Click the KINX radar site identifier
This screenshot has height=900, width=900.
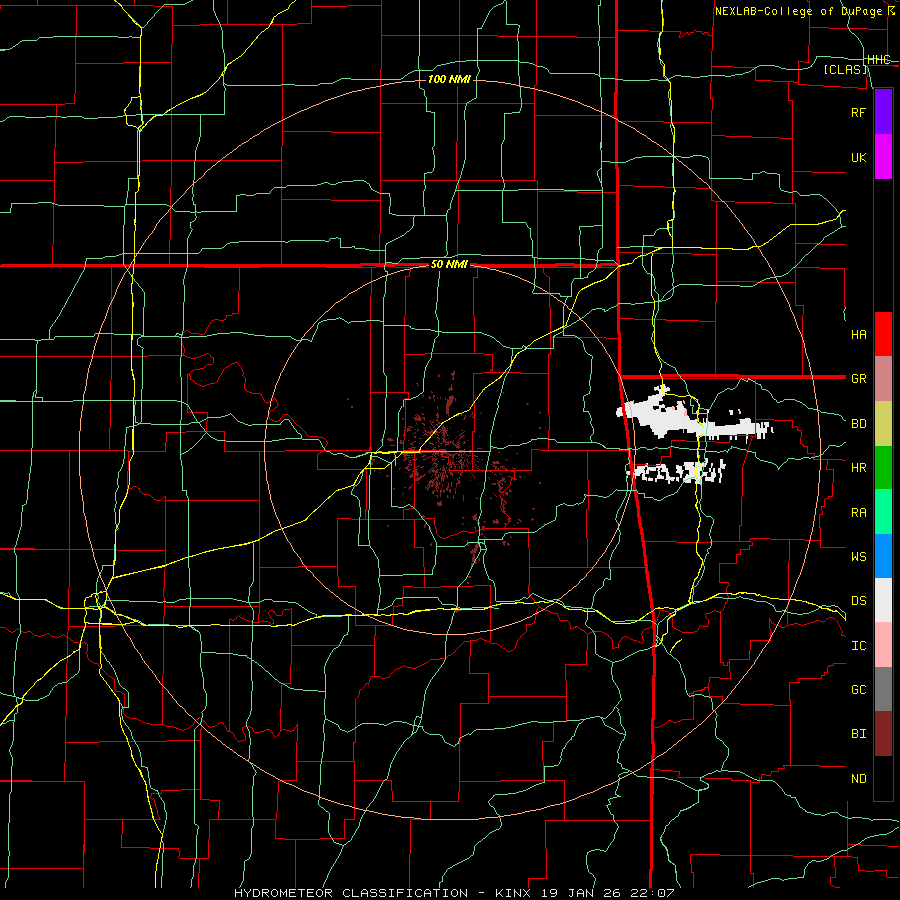pos(513,893)
